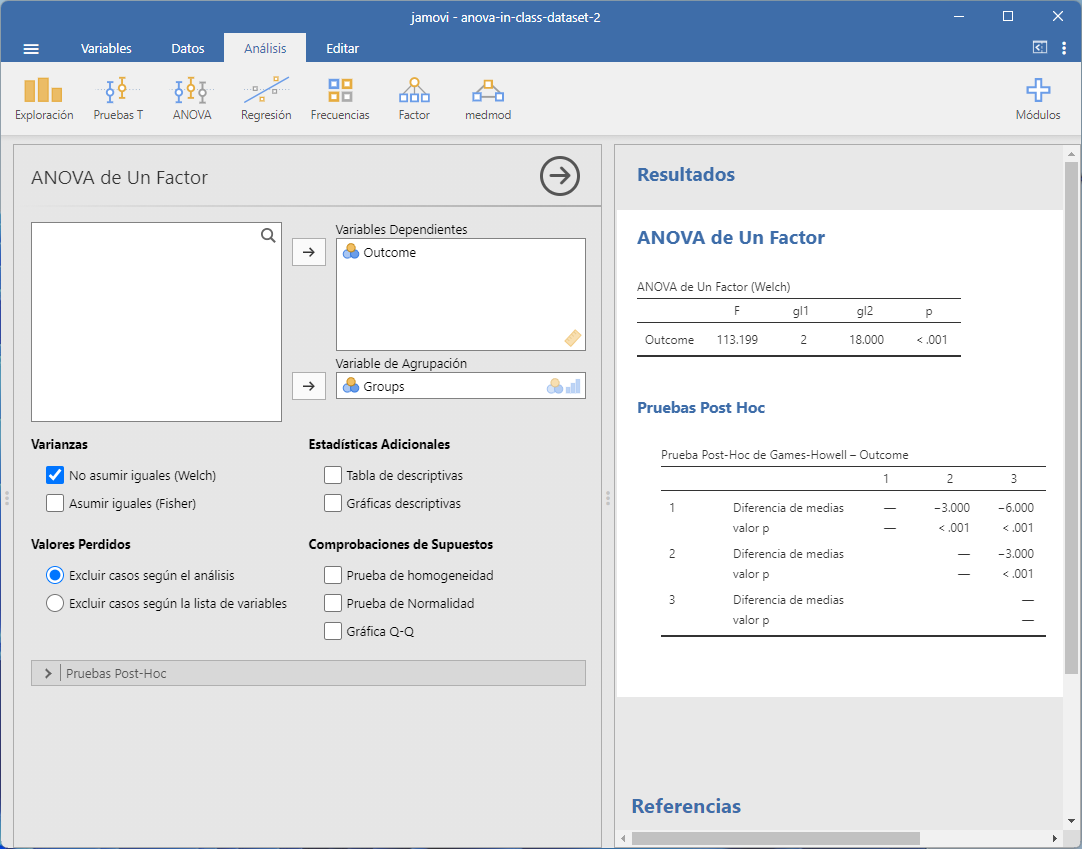Enable Asumir iguales (Fisher) checkbox
1082x849 pixels.
(55, 504)
